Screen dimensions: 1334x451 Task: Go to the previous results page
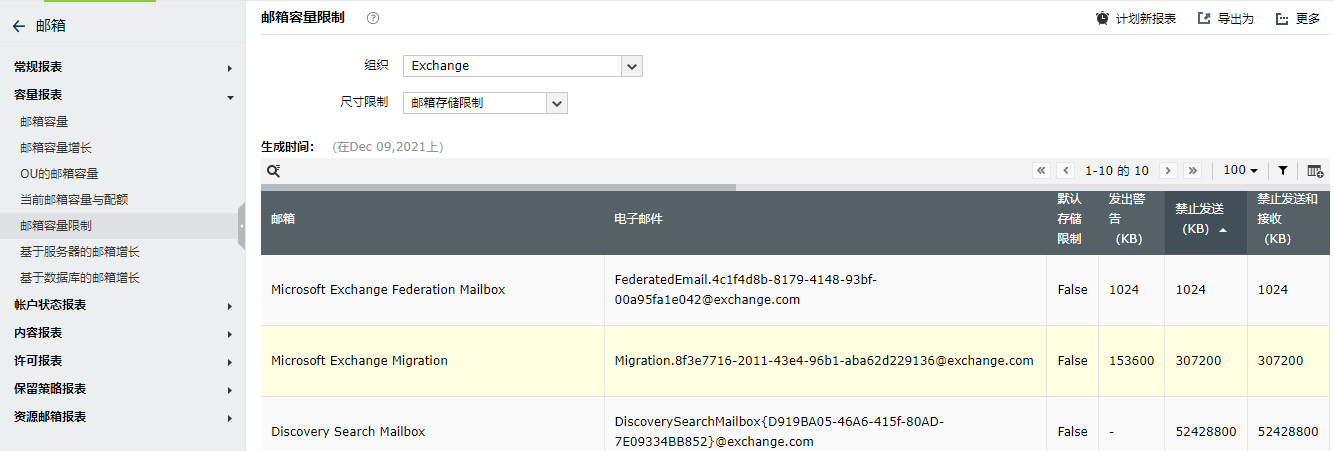tap(1066, 171)
